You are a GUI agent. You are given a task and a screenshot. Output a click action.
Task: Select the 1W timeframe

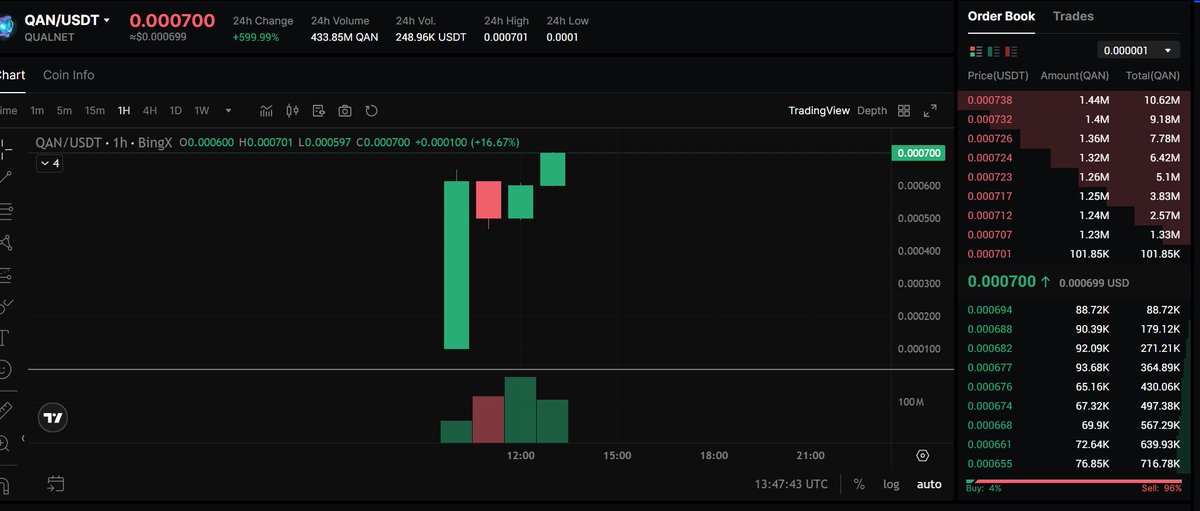pos(202,110)
